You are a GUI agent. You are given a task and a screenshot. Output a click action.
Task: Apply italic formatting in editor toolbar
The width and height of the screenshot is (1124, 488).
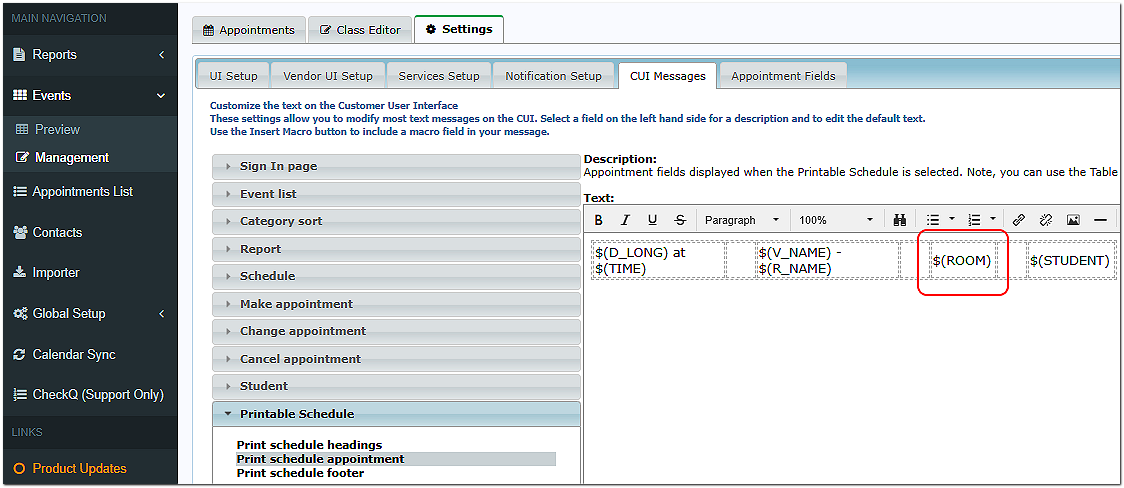pyautogui.click(x=626, y=220)
